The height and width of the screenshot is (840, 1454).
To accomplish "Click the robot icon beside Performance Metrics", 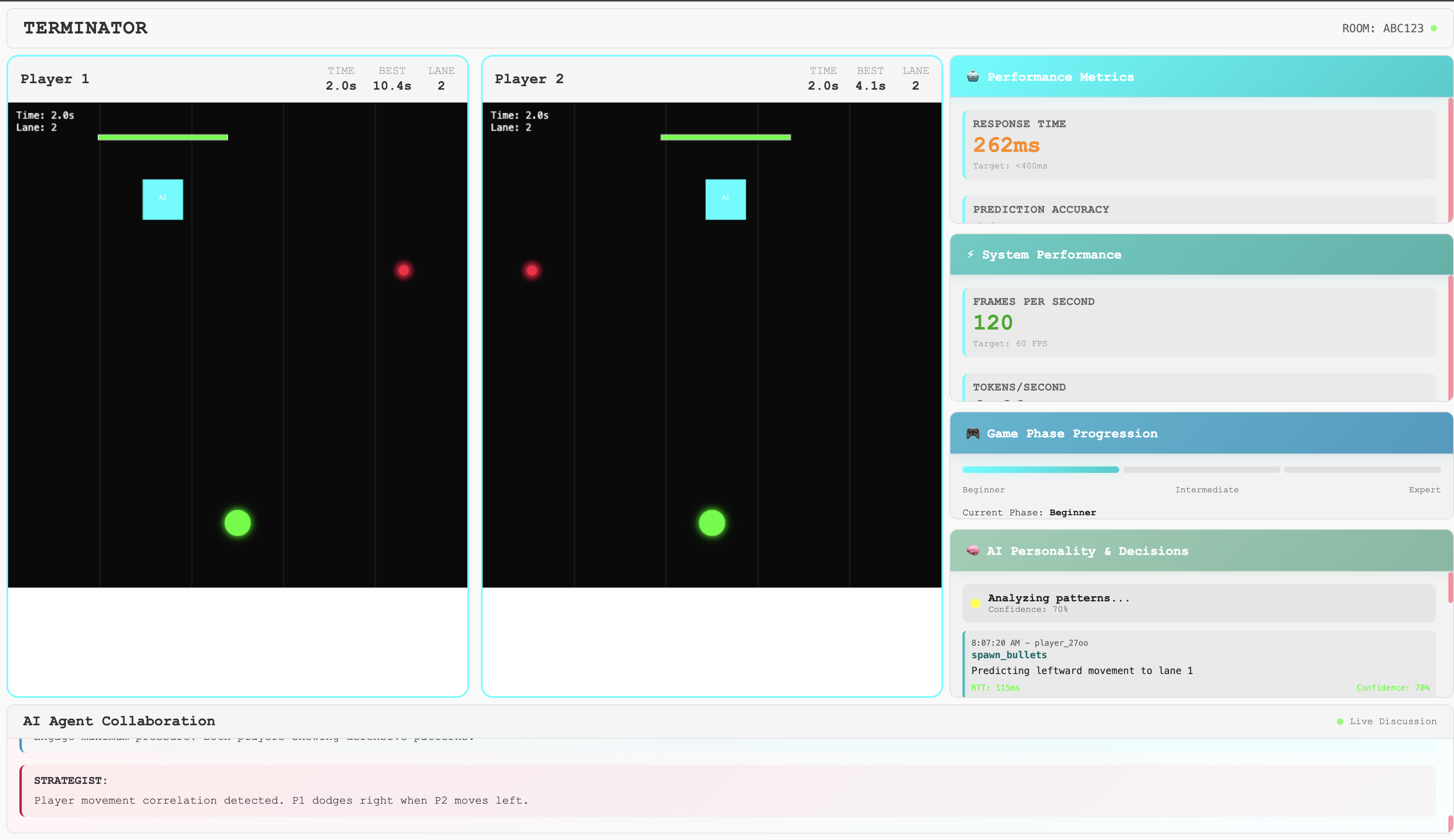I will [x=973, y=77].
